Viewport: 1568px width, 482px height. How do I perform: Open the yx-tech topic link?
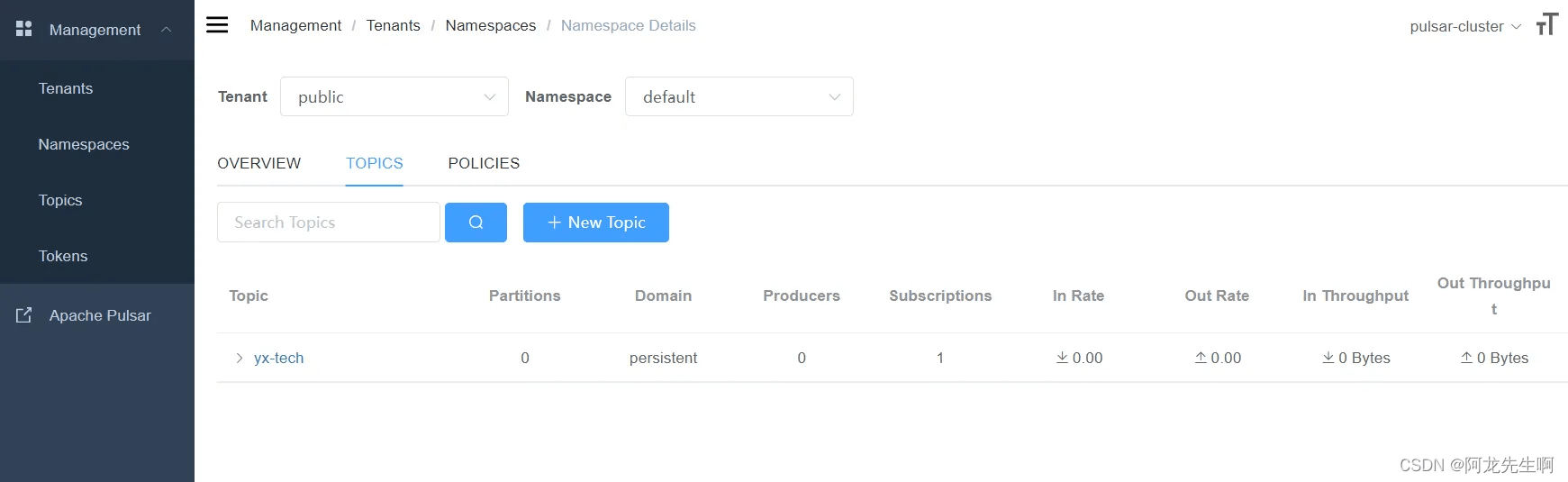(x=279, y=358)
